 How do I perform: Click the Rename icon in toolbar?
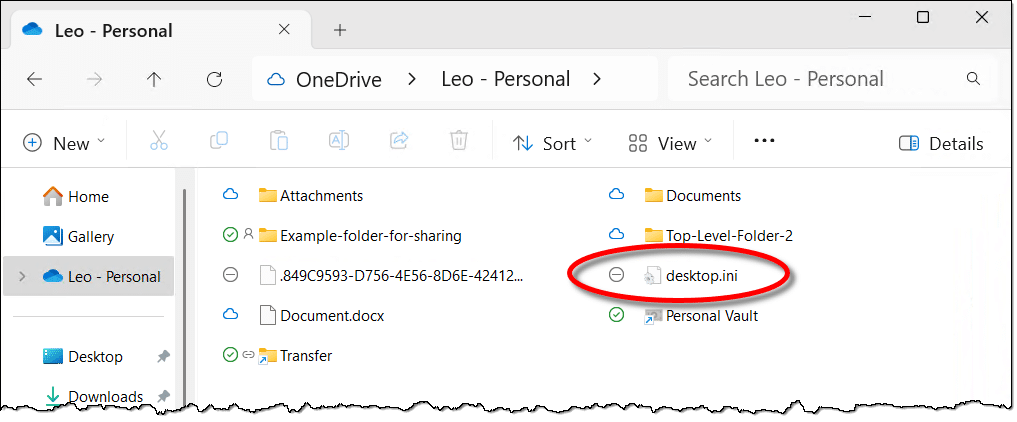pos(339,142)
